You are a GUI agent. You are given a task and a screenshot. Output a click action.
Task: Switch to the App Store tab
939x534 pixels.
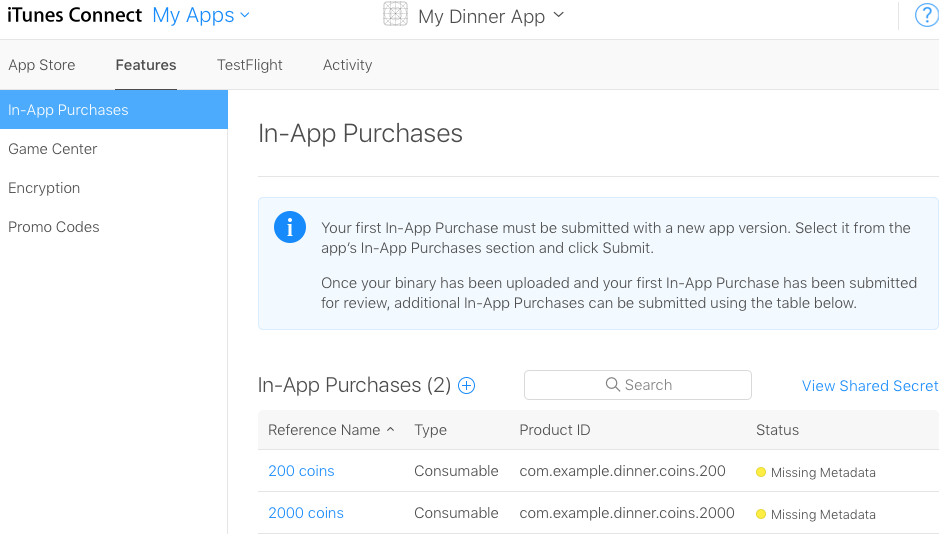[42, 65]
